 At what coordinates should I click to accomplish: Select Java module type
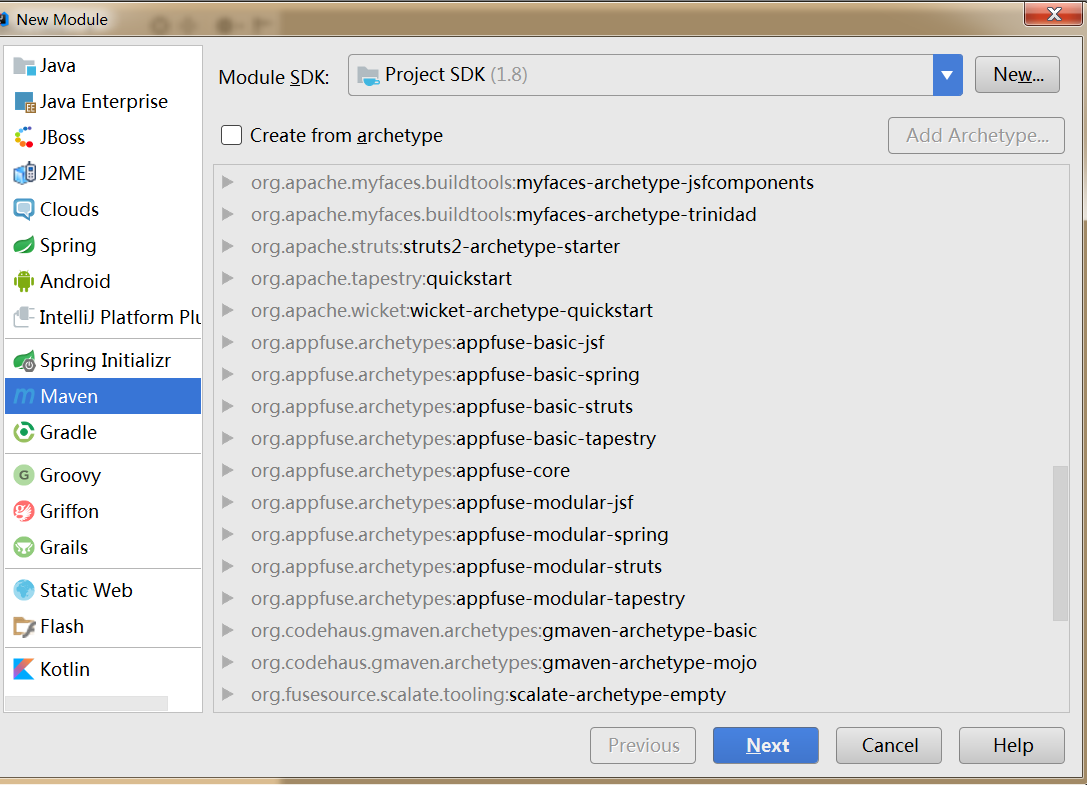[103, 66]
